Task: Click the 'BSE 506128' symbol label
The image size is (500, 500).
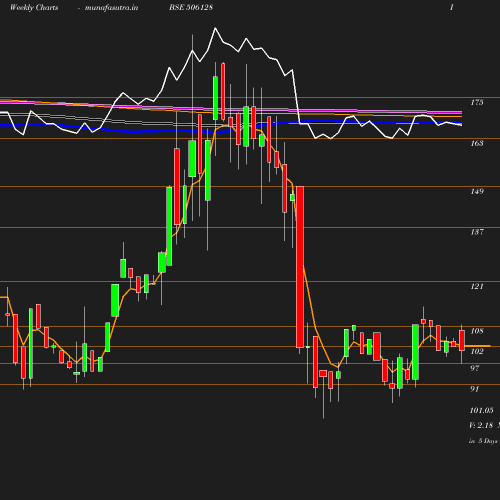Action: 191,7
